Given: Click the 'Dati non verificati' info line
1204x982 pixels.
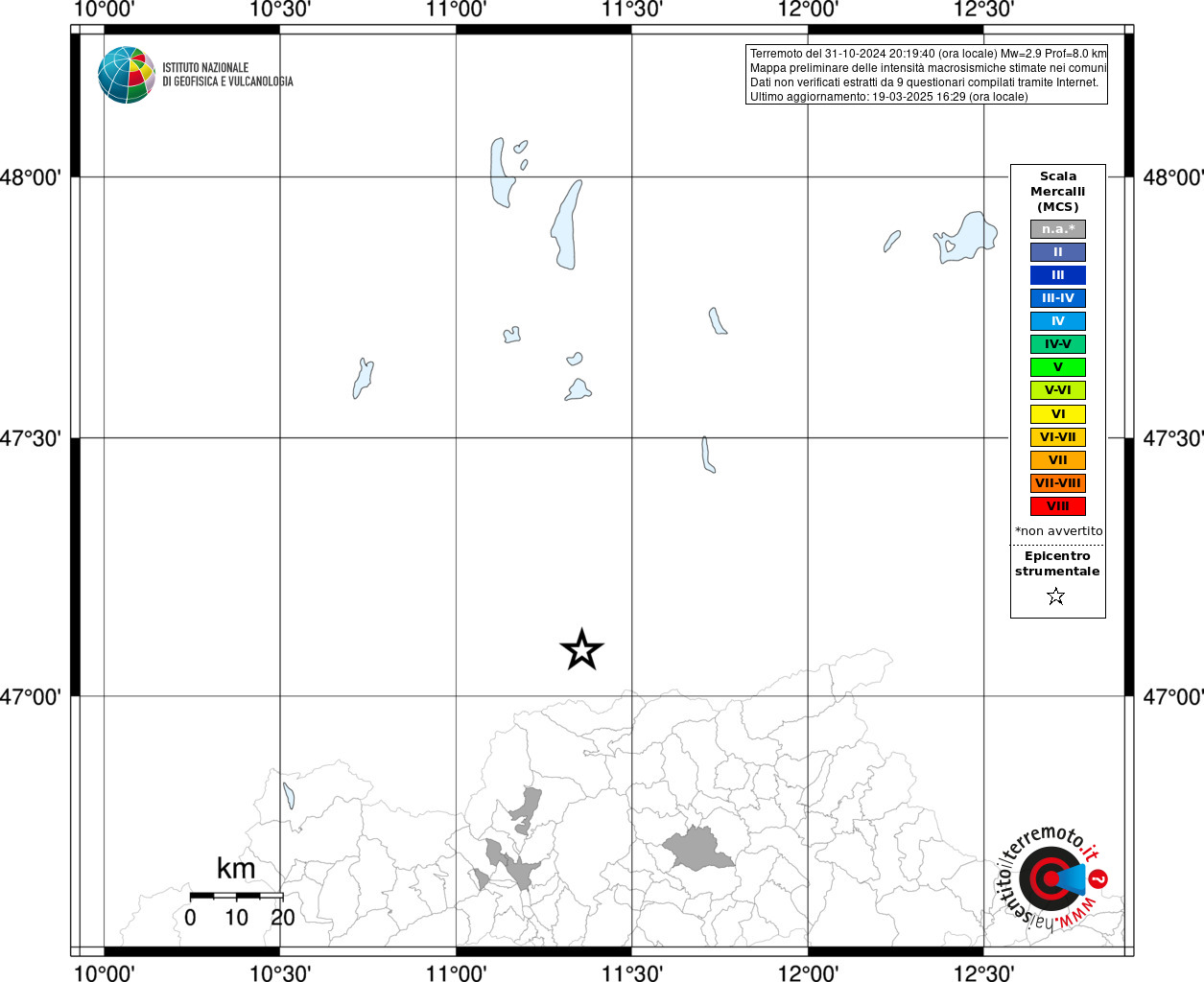Looking at the screenshot, I should 924,82.
